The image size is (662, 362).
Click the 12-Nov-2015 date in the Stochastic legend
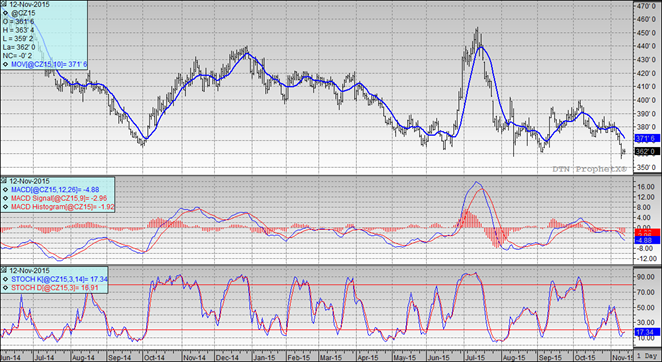point(29,270)
